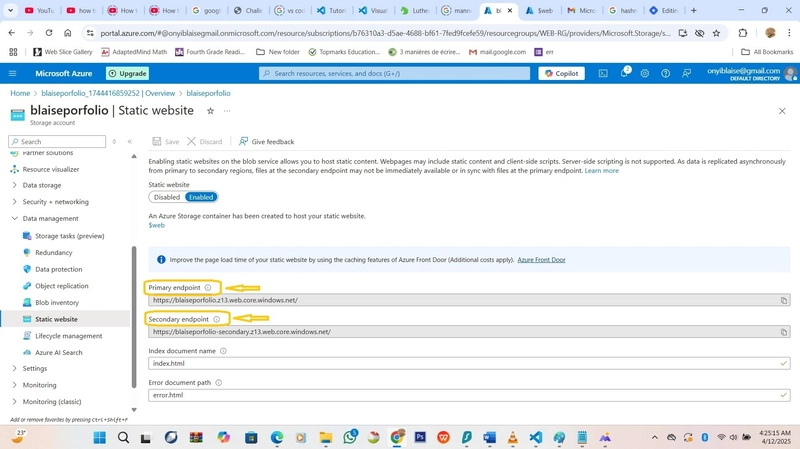Open WhatsApp from the taskbar
The width and height of the screenshot is (800, 449).
[x=350, y=437]
